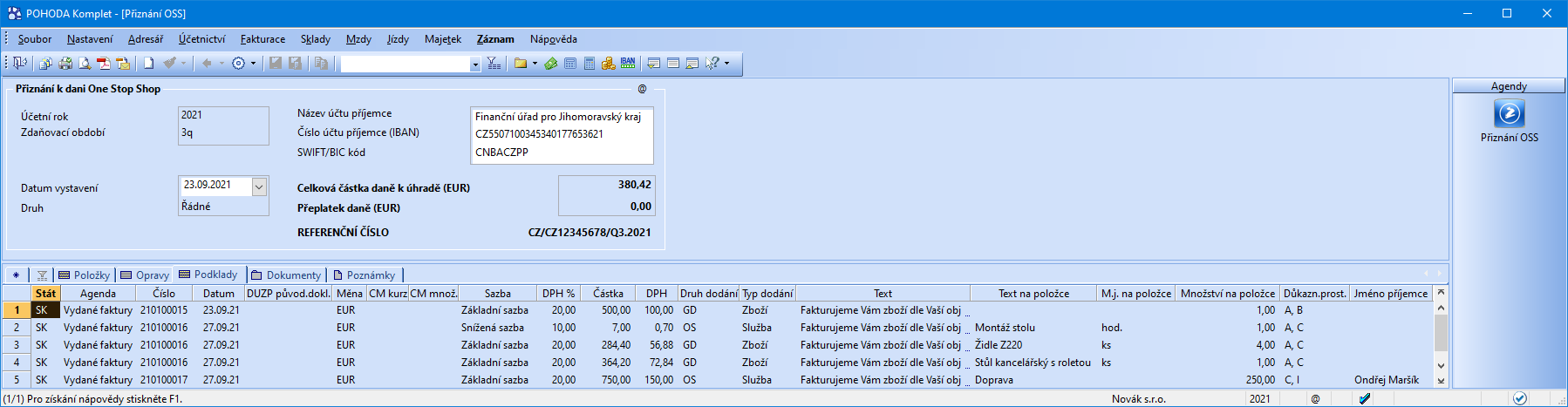Image resolution: width=1568 pixels, height=407 pixels.
Task: Switch to the Položky tab
Action: click(x=85, y=275)
